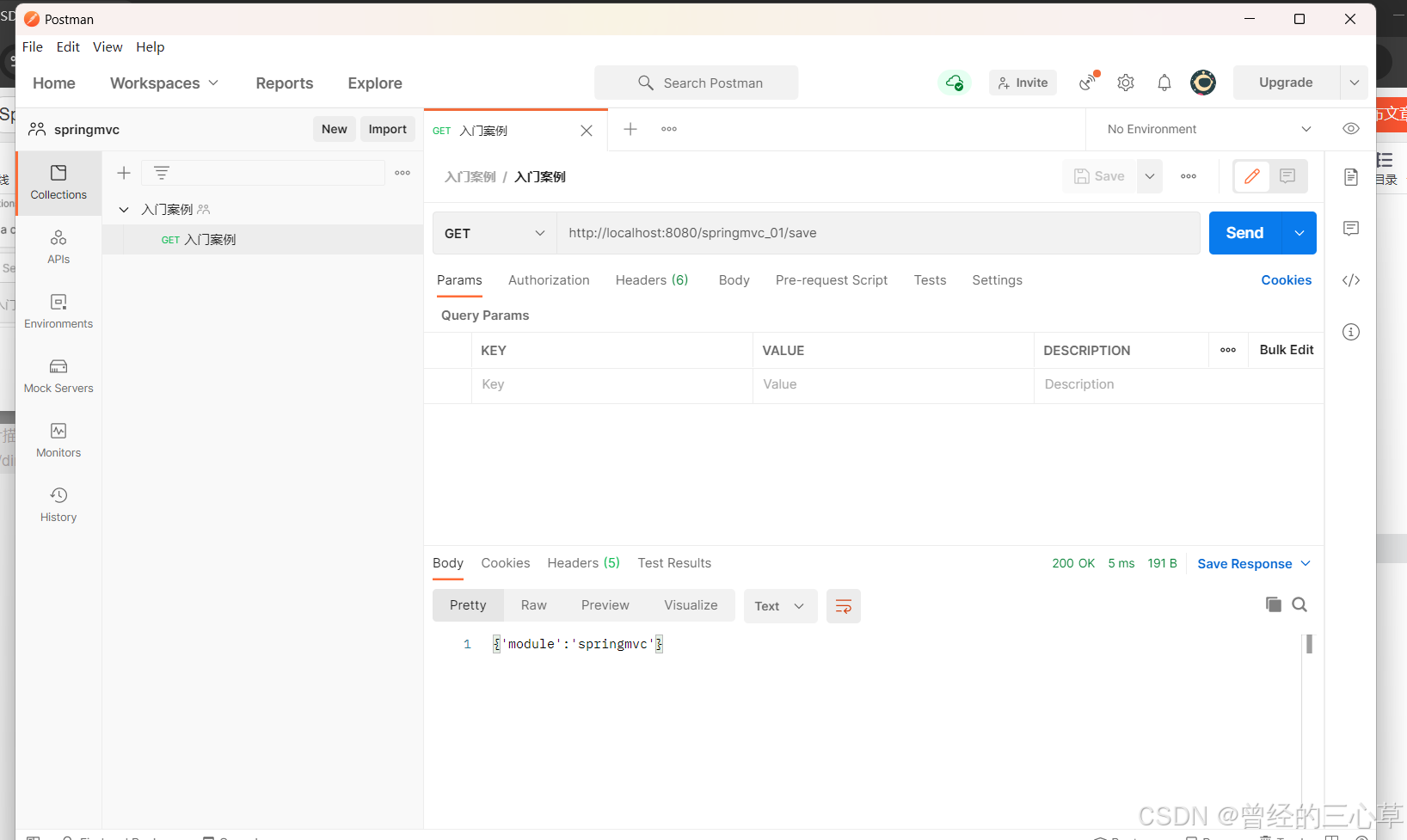Open the request Settings tab
Viewport: 1407px width, 840px height.
[x=998, y=280]
